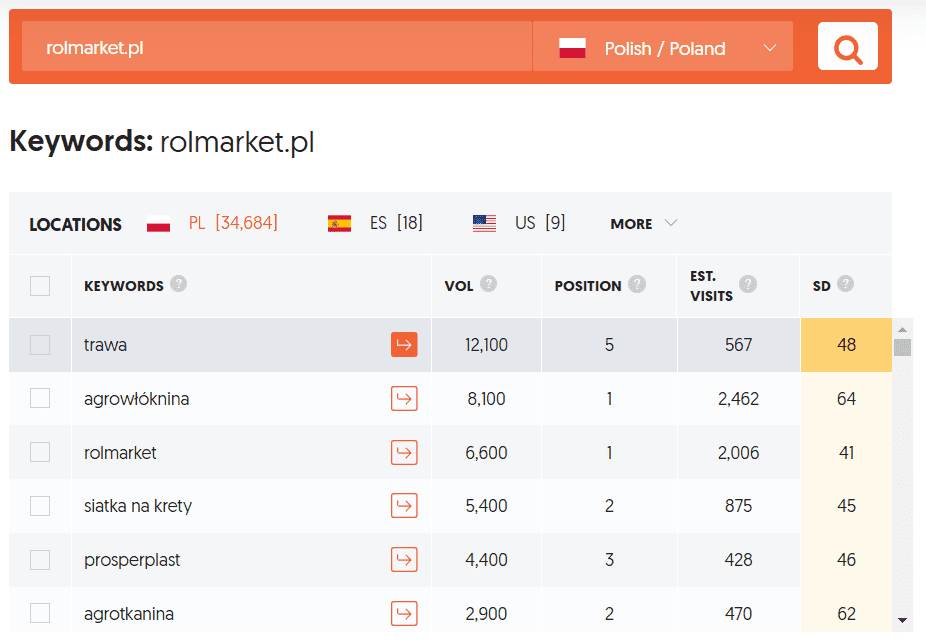Click the arrow icon next to agrotkanina
The width and height of the screenshot is (926, 643).
click(x=404, y=613)
